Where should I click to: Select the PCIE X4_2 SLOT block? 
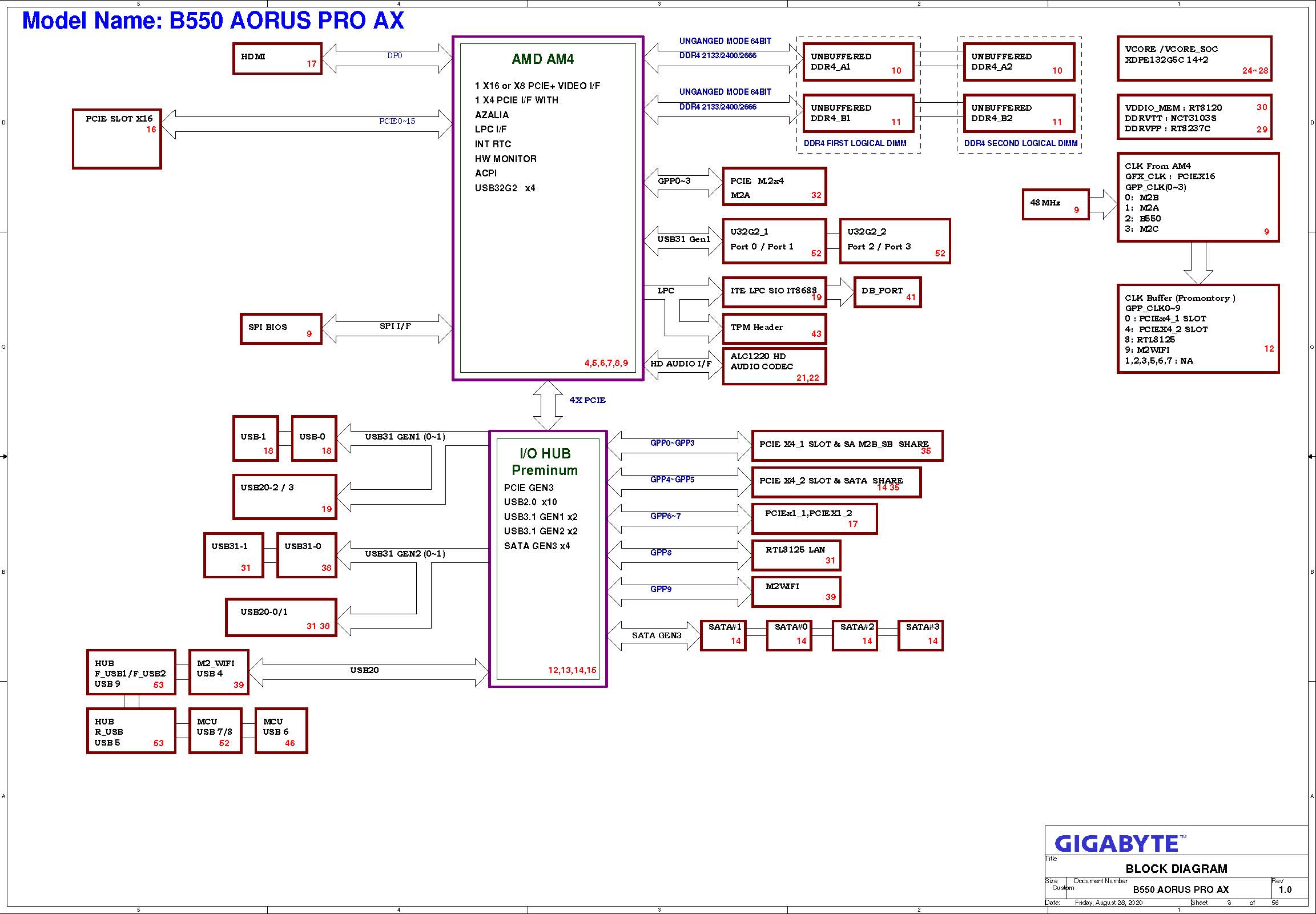[836, 483]
